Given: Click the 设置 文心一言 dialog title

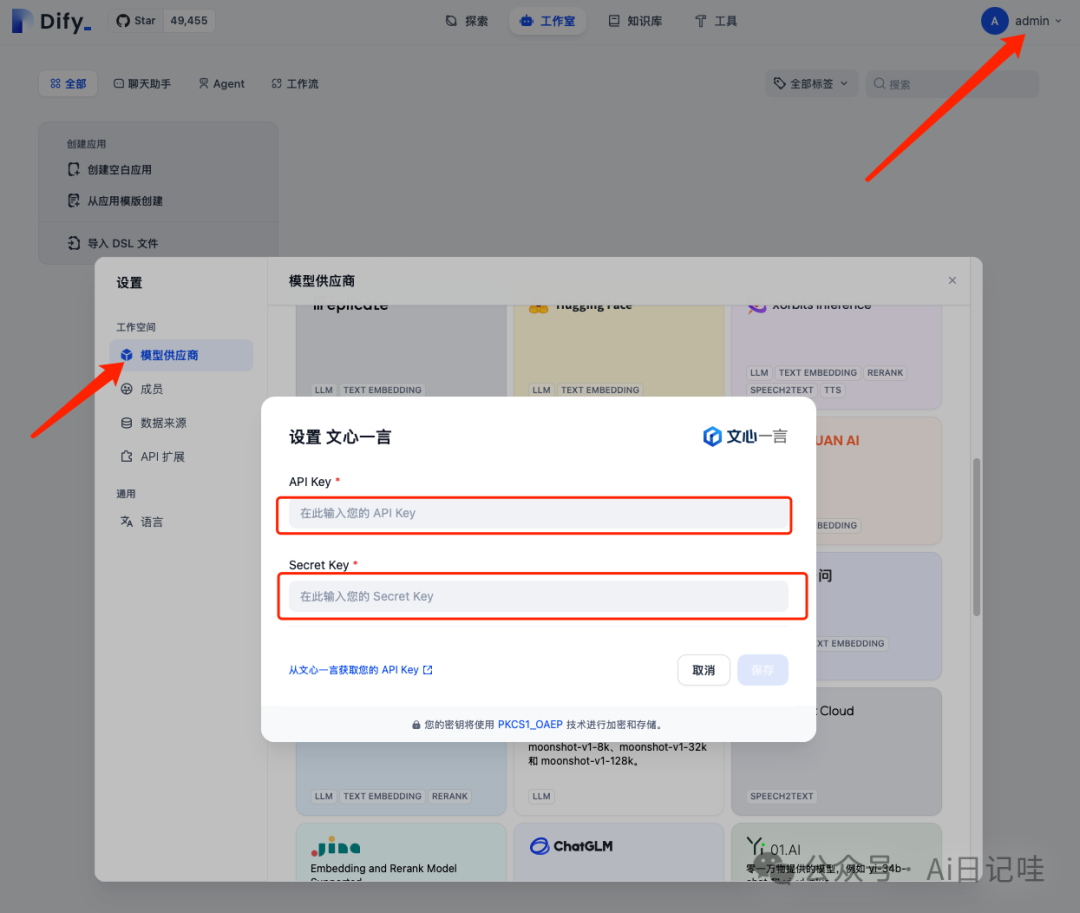Looking at the screenshot, I should point(340,437).
